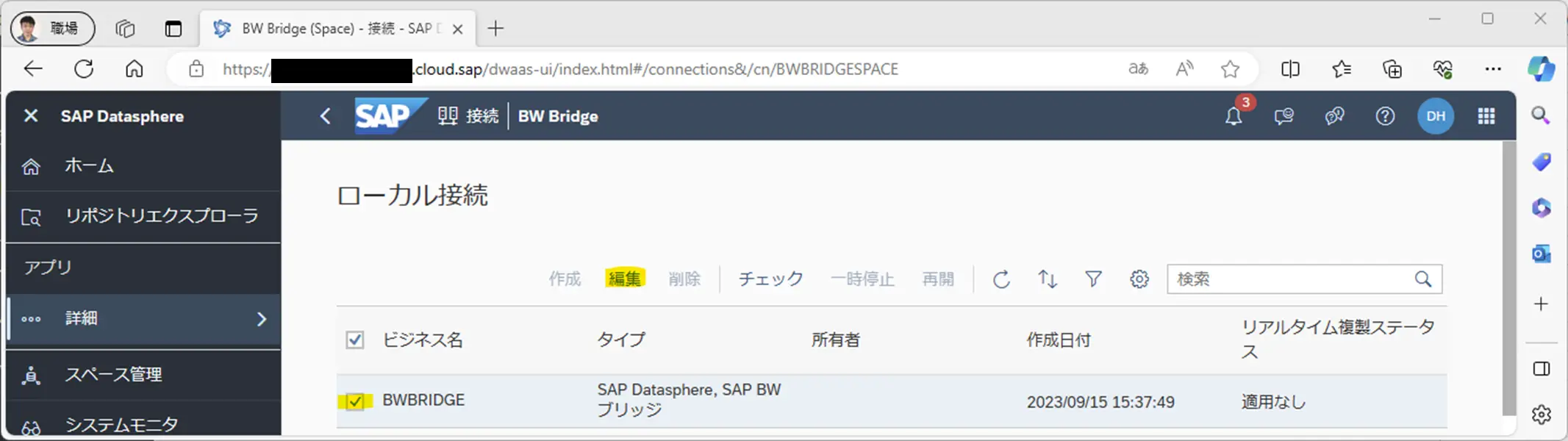This screenshot has height=441, width=1568.
Task: Open split screen icon in browser toolbar
Action: [1290, 69]
